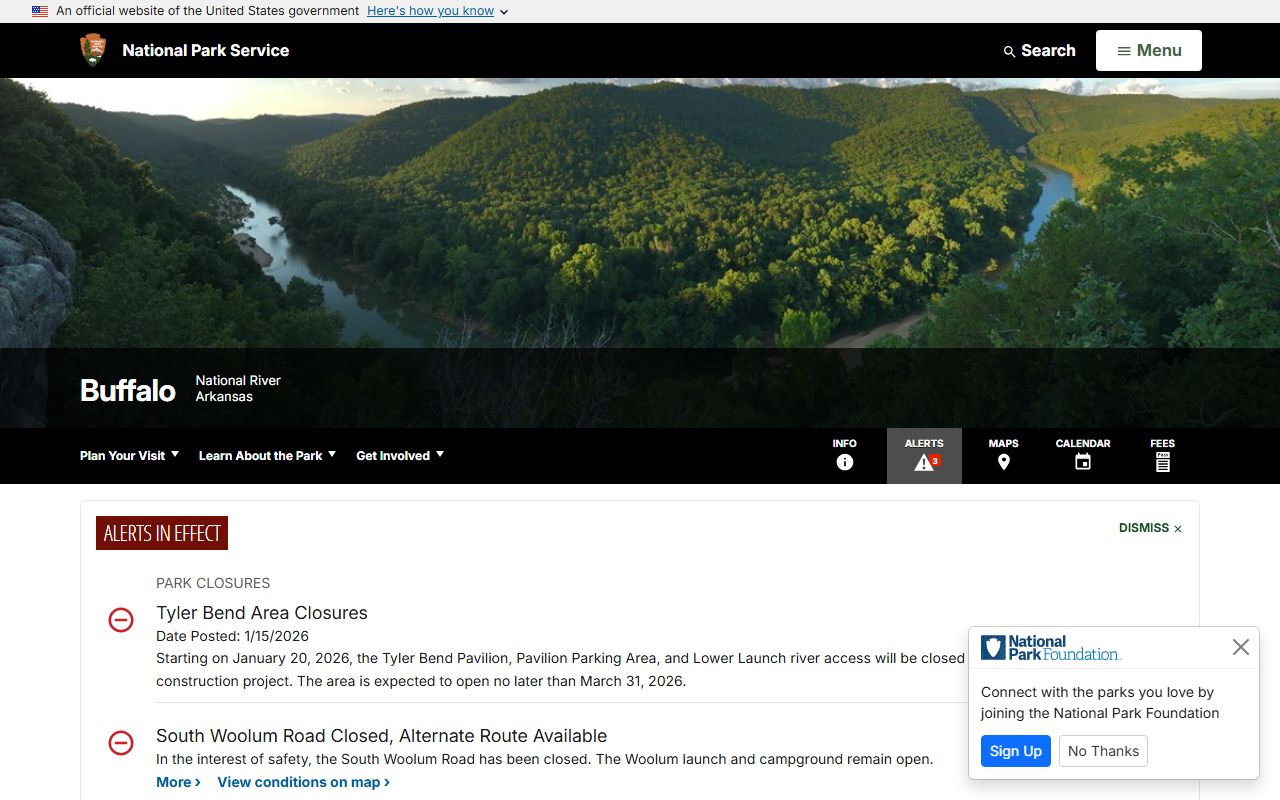The height and width of the screenshot is (800, 1280).
Task: Open the Fees receipt icon
Action: pos(1163,462)
